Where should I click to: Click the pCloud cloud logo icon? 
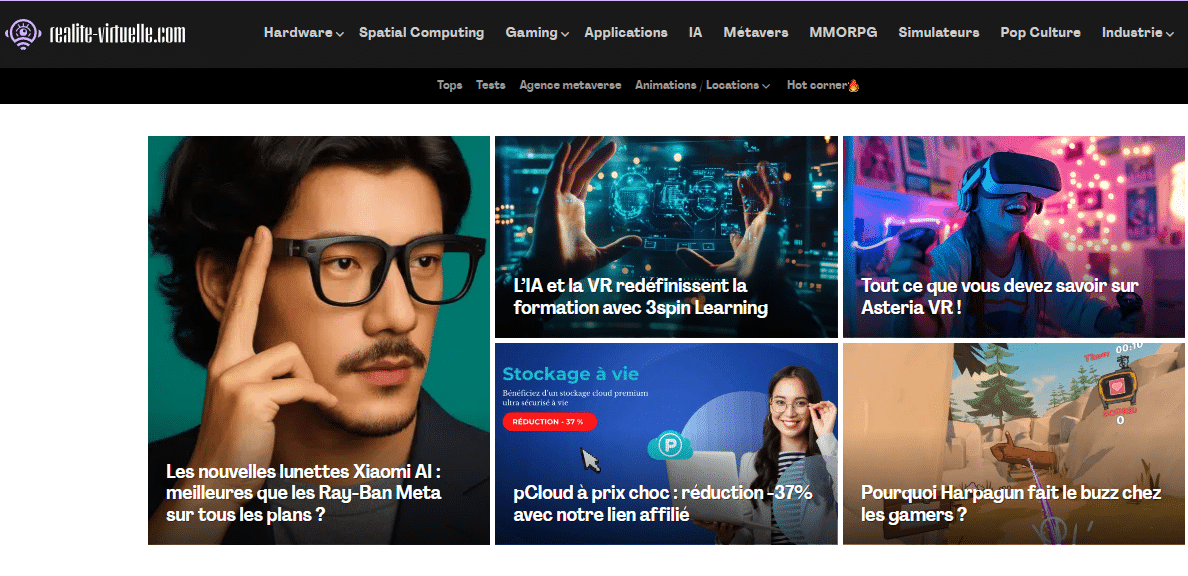point(671,446)
